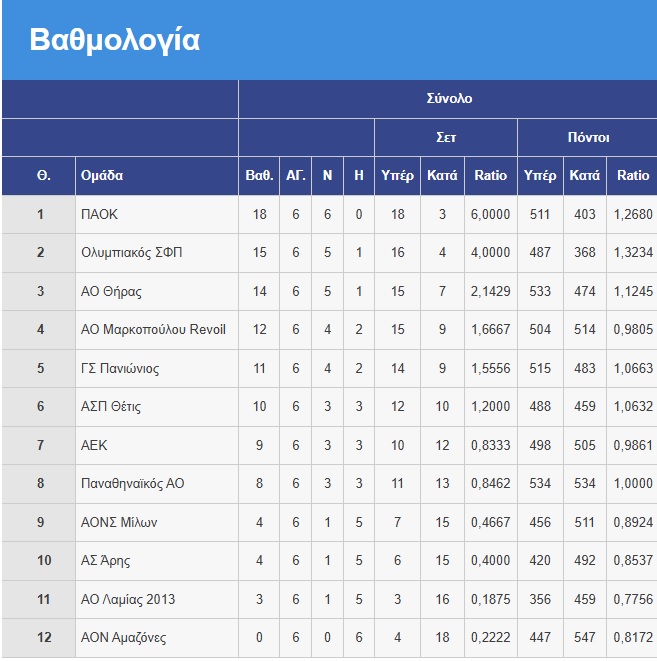Click the Βαθμολογία page title
Screen dimensions: 657x661
pyautogui.click(x=115, y=40)
